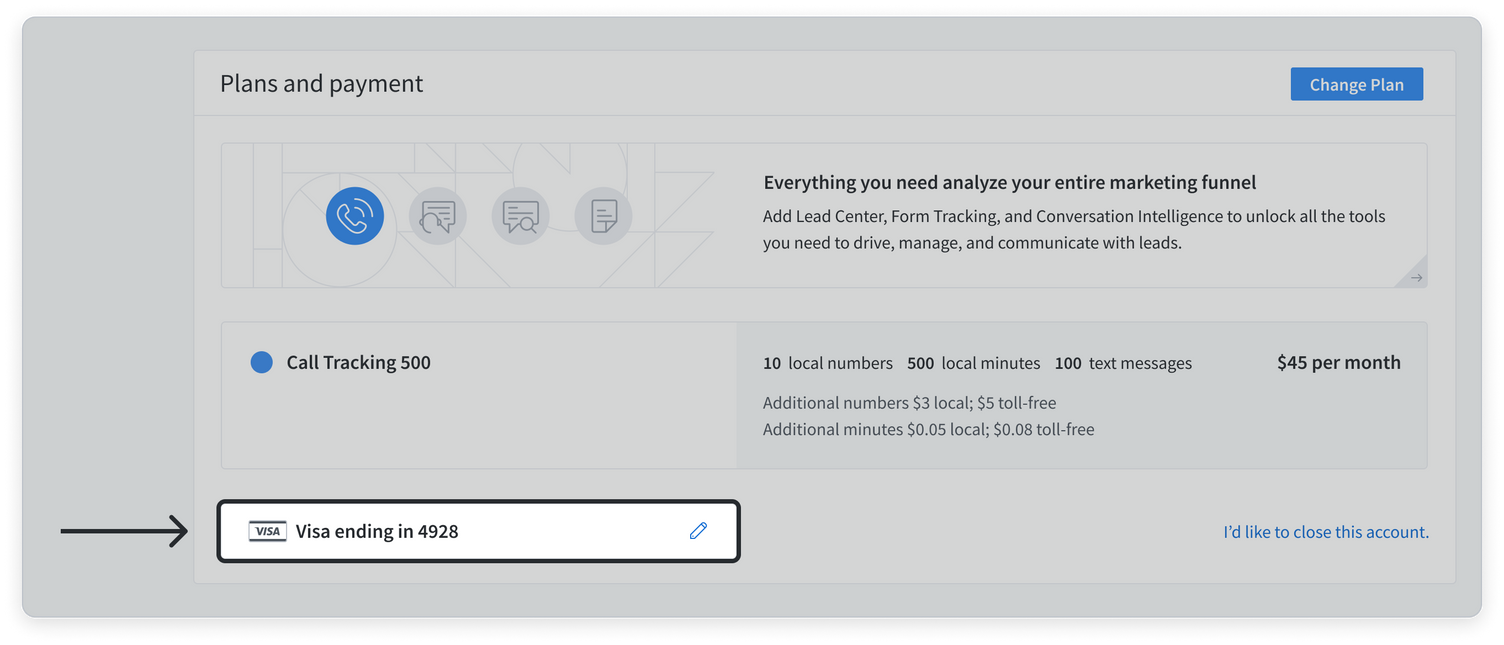Click the Plans and payment heading
This screenshot has height=645, width=1504.
click(x=322, y=83)
